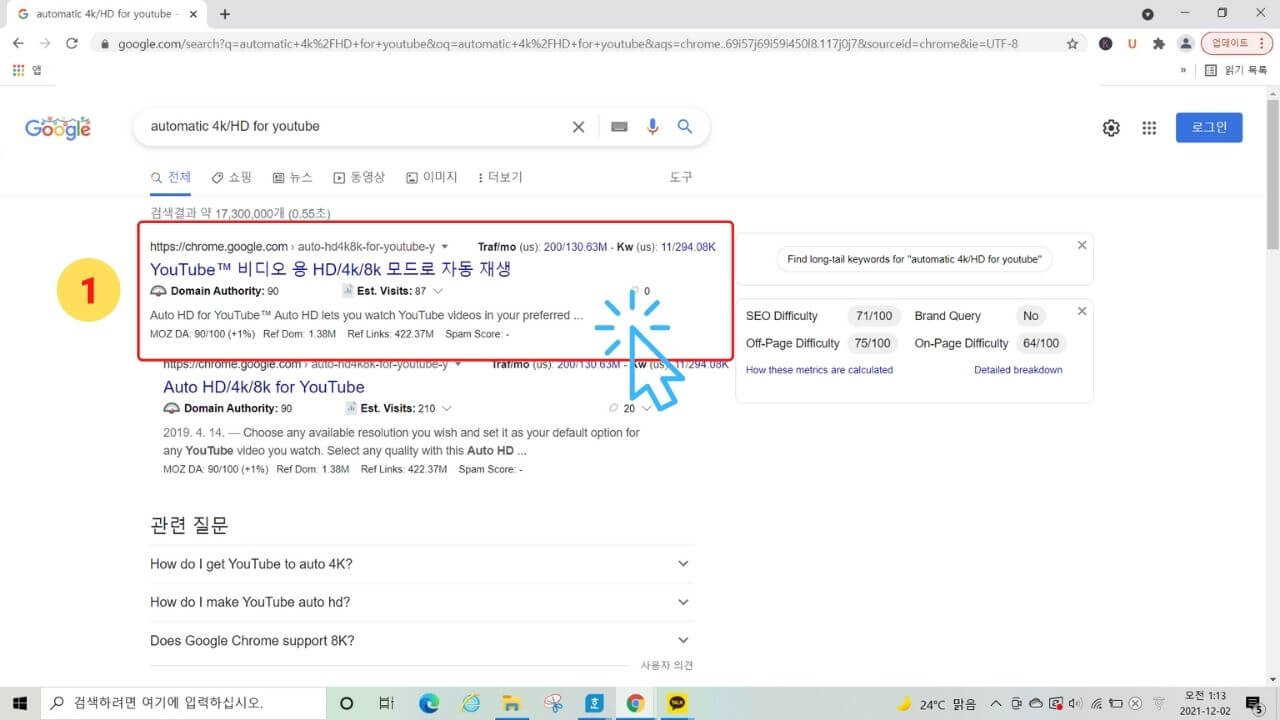Click the bookmark star in the address bar

tap(1071, 43)
